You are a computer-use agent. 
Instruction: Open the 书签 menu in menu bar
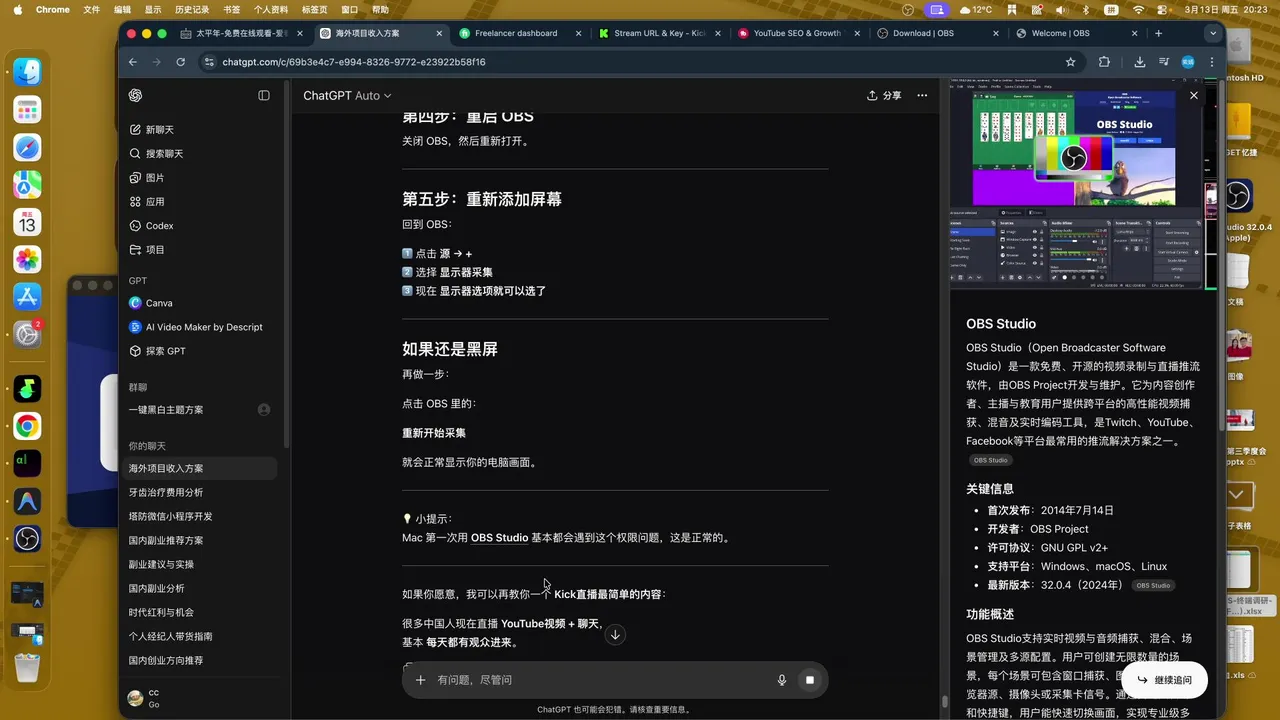tap(231, 9)
